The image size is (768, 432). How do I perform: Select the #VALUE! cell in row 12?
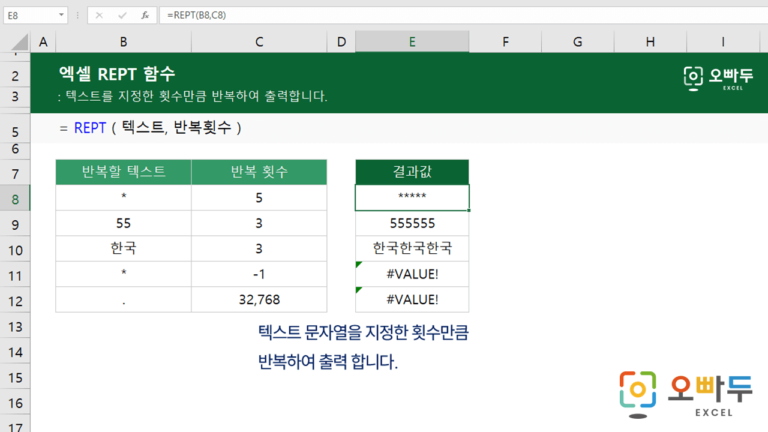point(412,300)
